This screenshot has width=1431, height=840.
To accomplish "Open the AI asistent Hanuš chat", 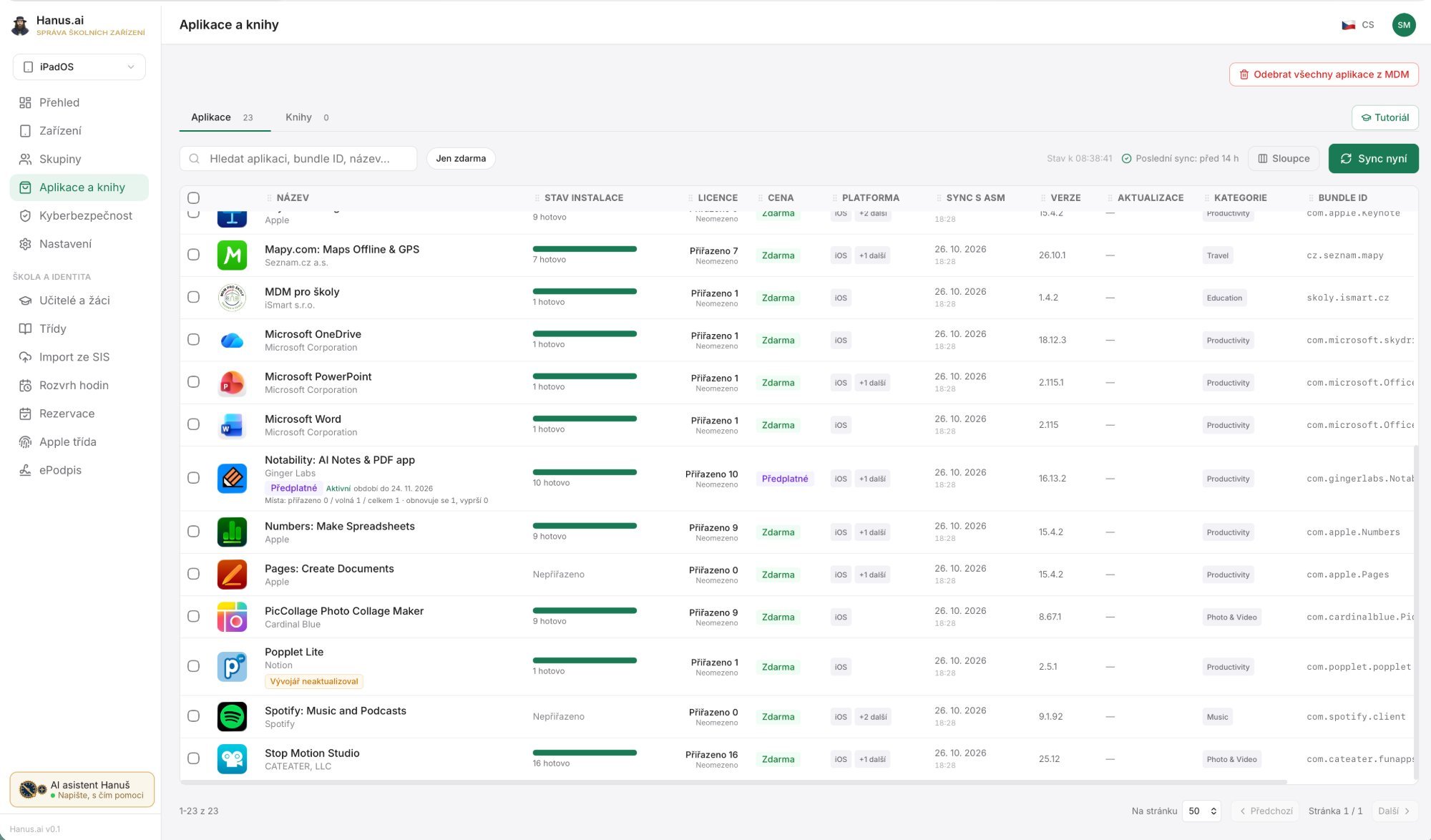I will coord(82,790).
